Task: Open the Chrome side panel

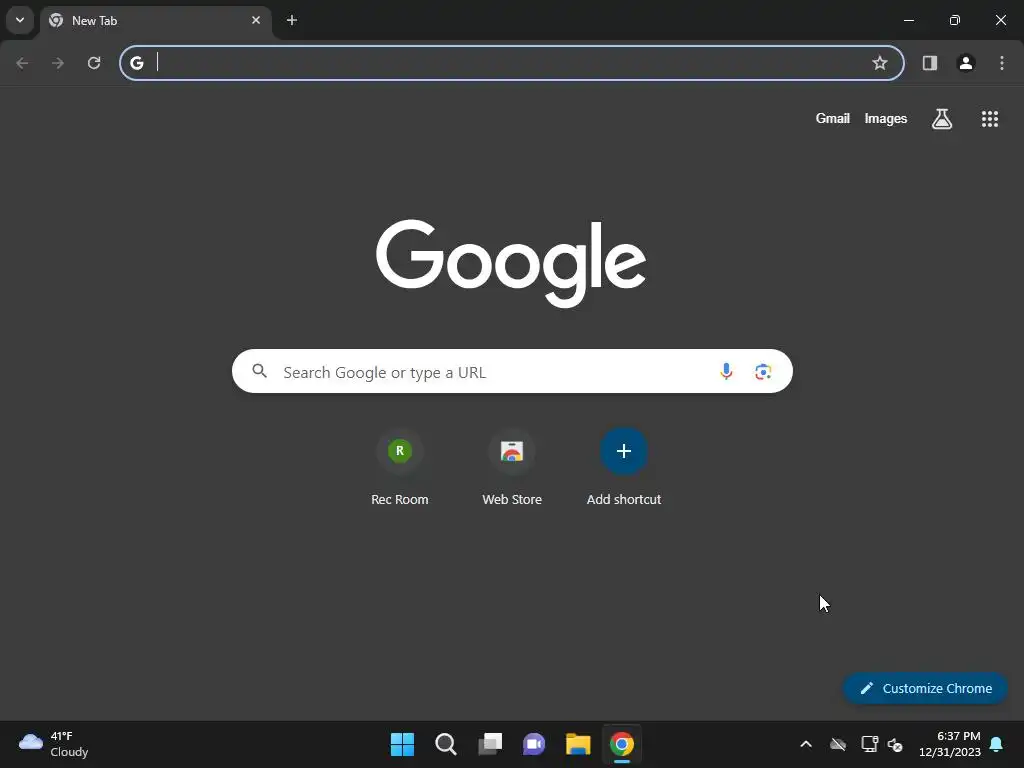Action: pyautogui.click(x=930, y=63)
